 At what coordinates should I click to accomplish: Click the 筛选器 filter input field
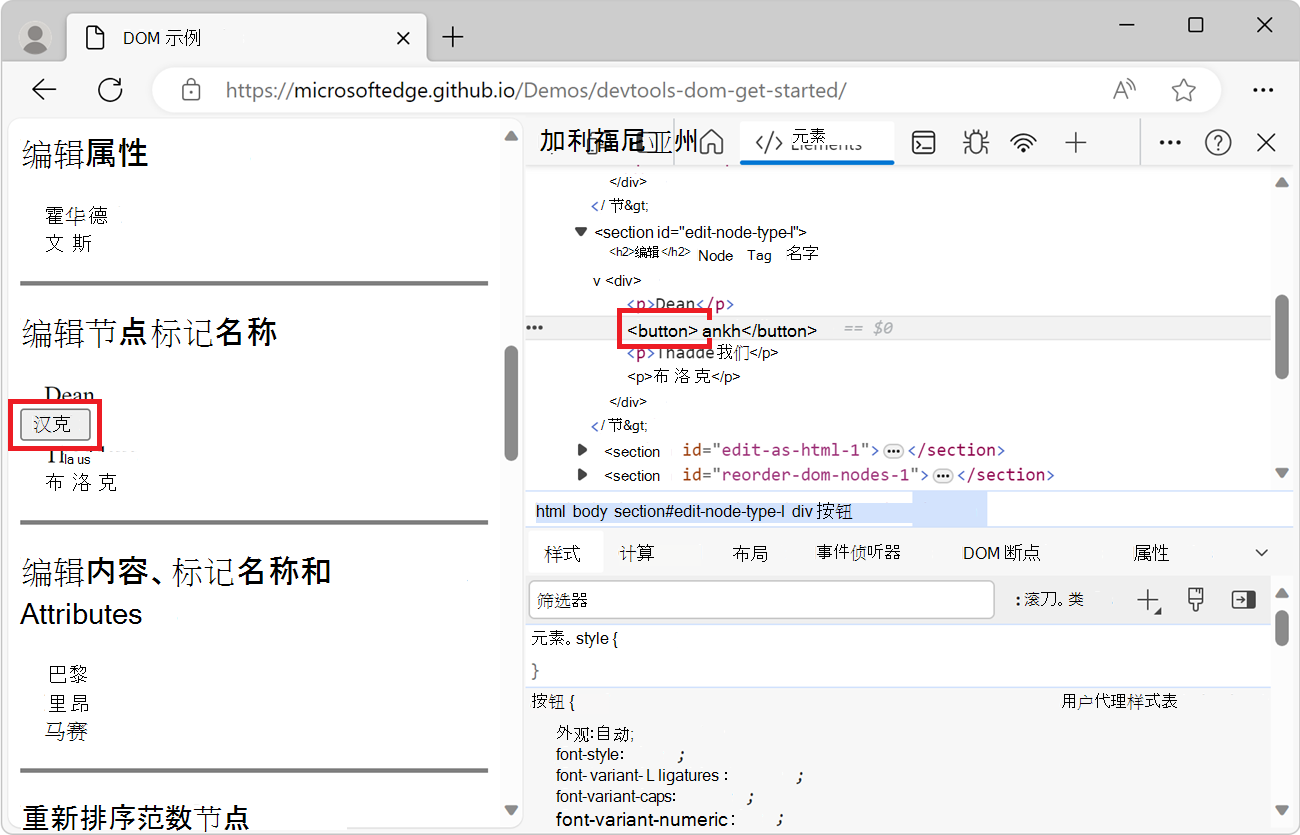[760, 600]
